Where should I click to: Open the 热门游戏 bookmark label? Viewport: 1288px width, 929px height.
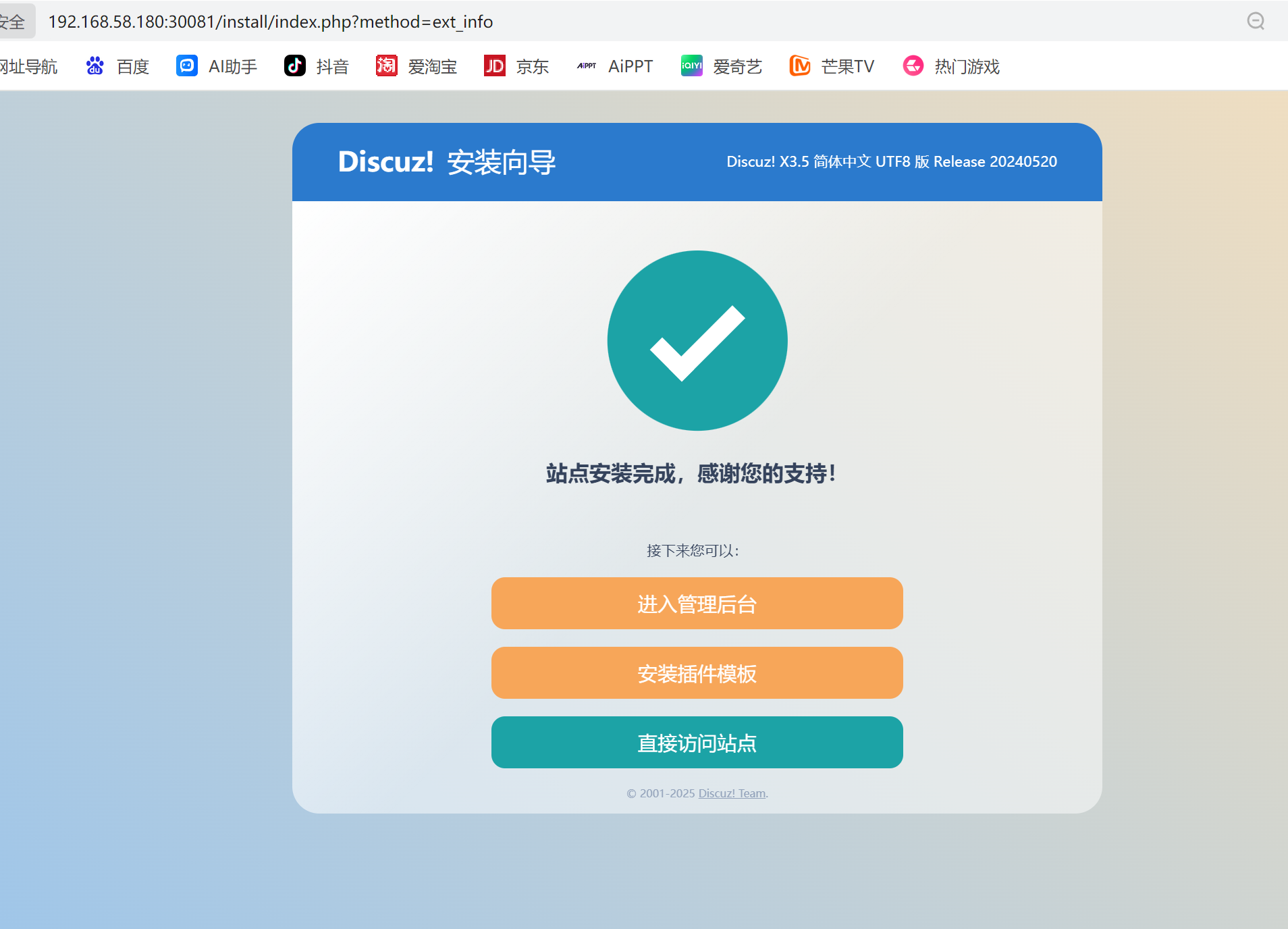pyautogui.click(x=967, y=66)
